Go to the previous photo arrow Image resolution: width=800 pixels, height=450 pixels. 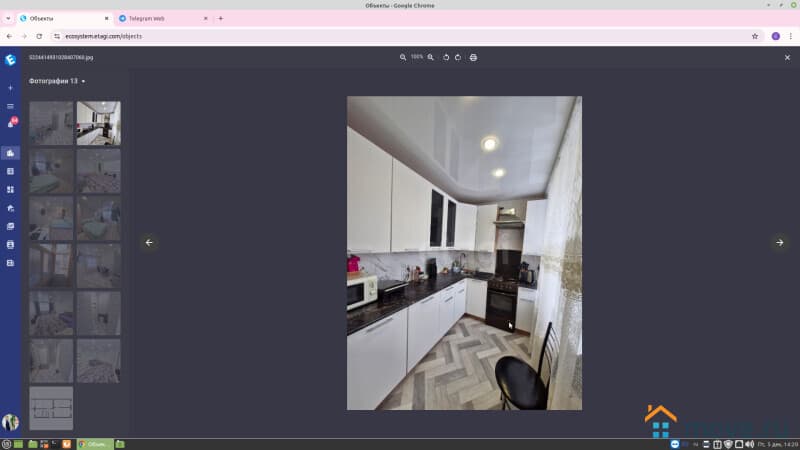(x=149, y=242)
